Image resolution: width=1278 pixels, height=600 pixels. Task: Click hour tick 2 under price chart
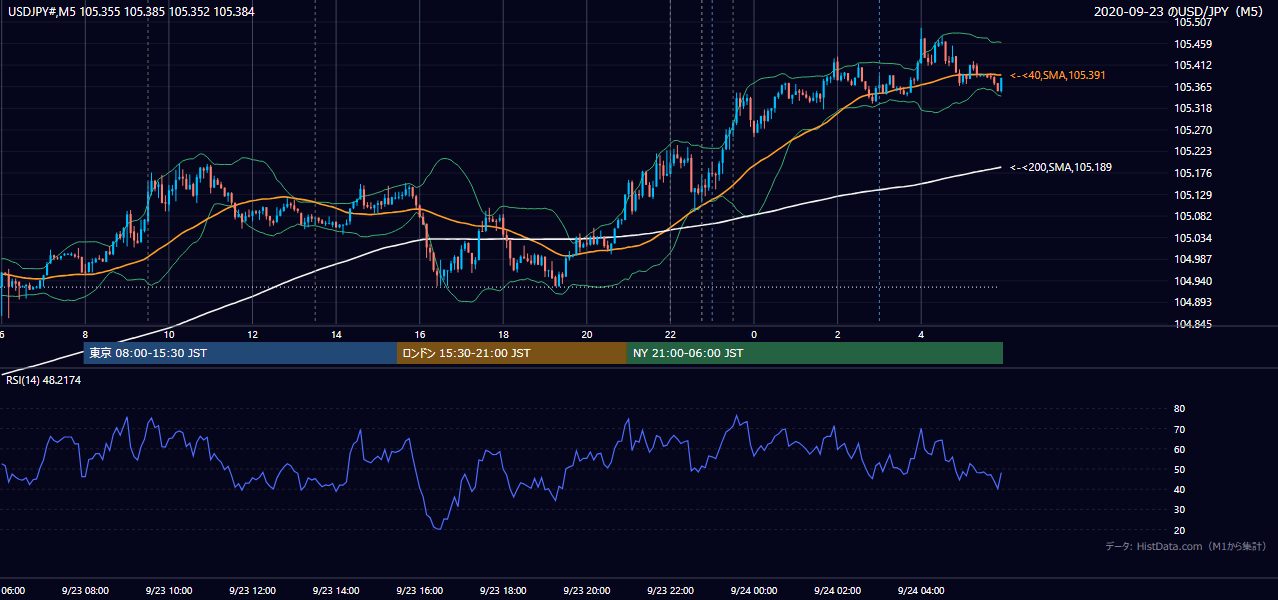838,335
